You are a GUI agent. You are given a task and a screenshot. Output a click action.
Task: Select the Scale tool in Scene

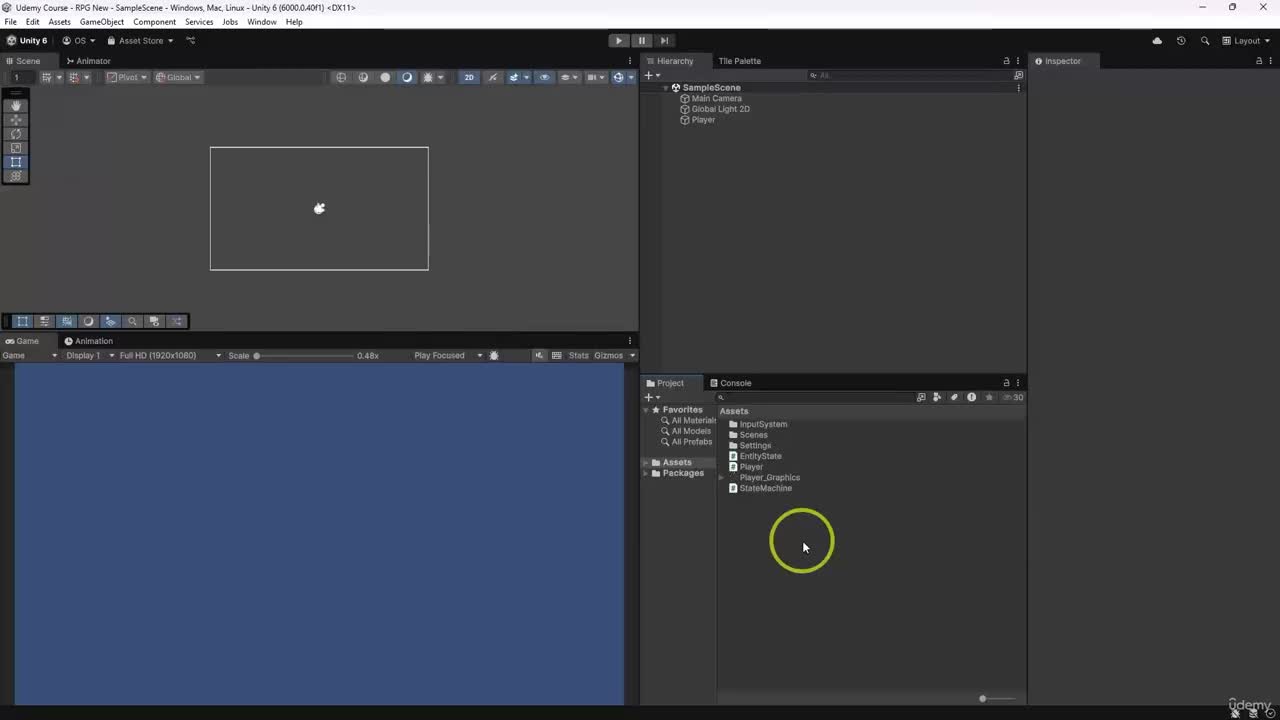16,148
